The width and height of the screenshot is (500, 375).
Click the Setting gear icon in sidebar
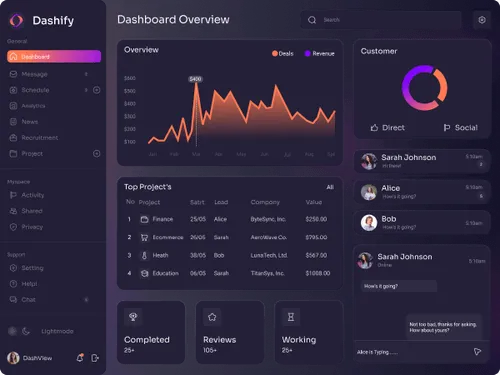coord(13,268)
